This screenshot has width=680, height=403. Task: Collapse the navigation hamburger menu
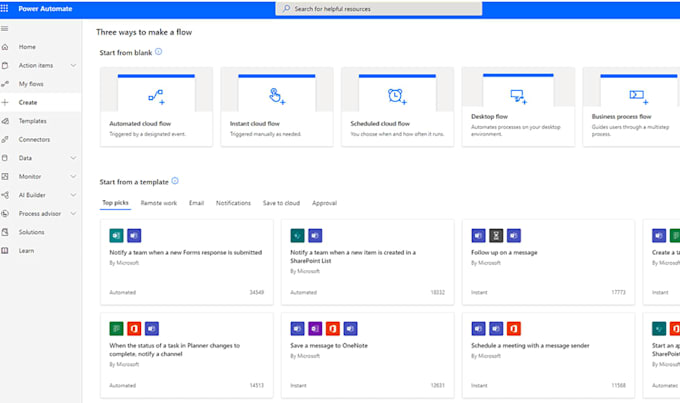click(x=4, y=29)
